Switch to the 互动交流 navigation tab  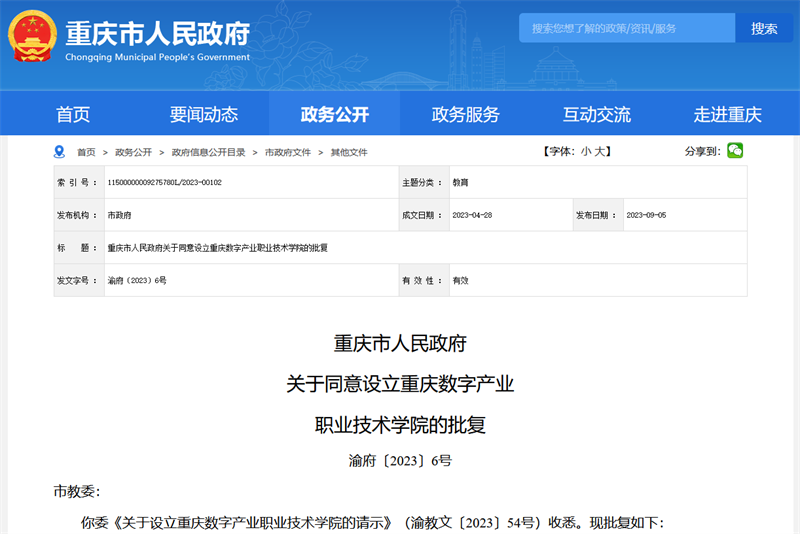coord(597,114)
